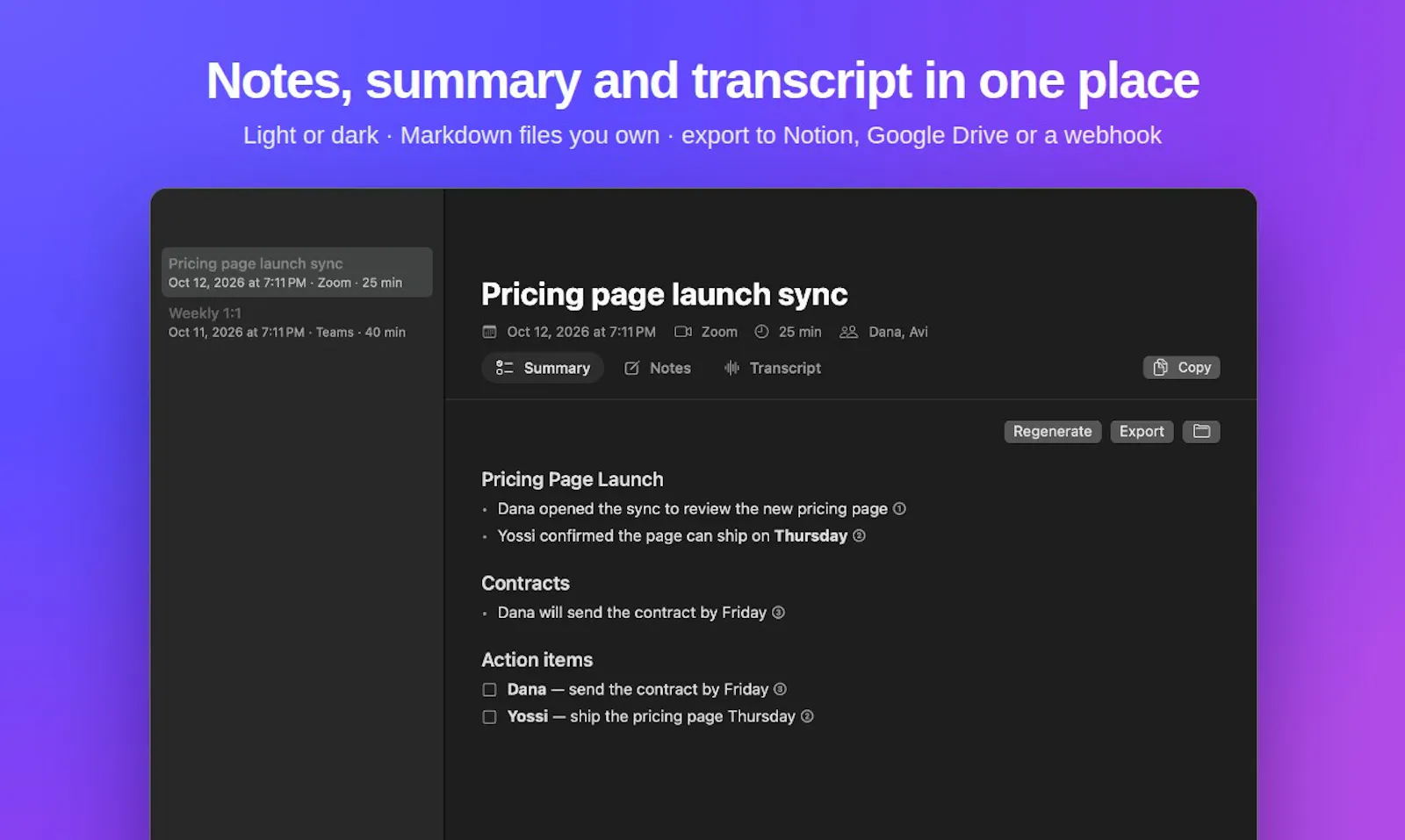Check Dana's send the contract action item
The width and height of the screenshot is (1405, 840).
[x=489, y=690]
